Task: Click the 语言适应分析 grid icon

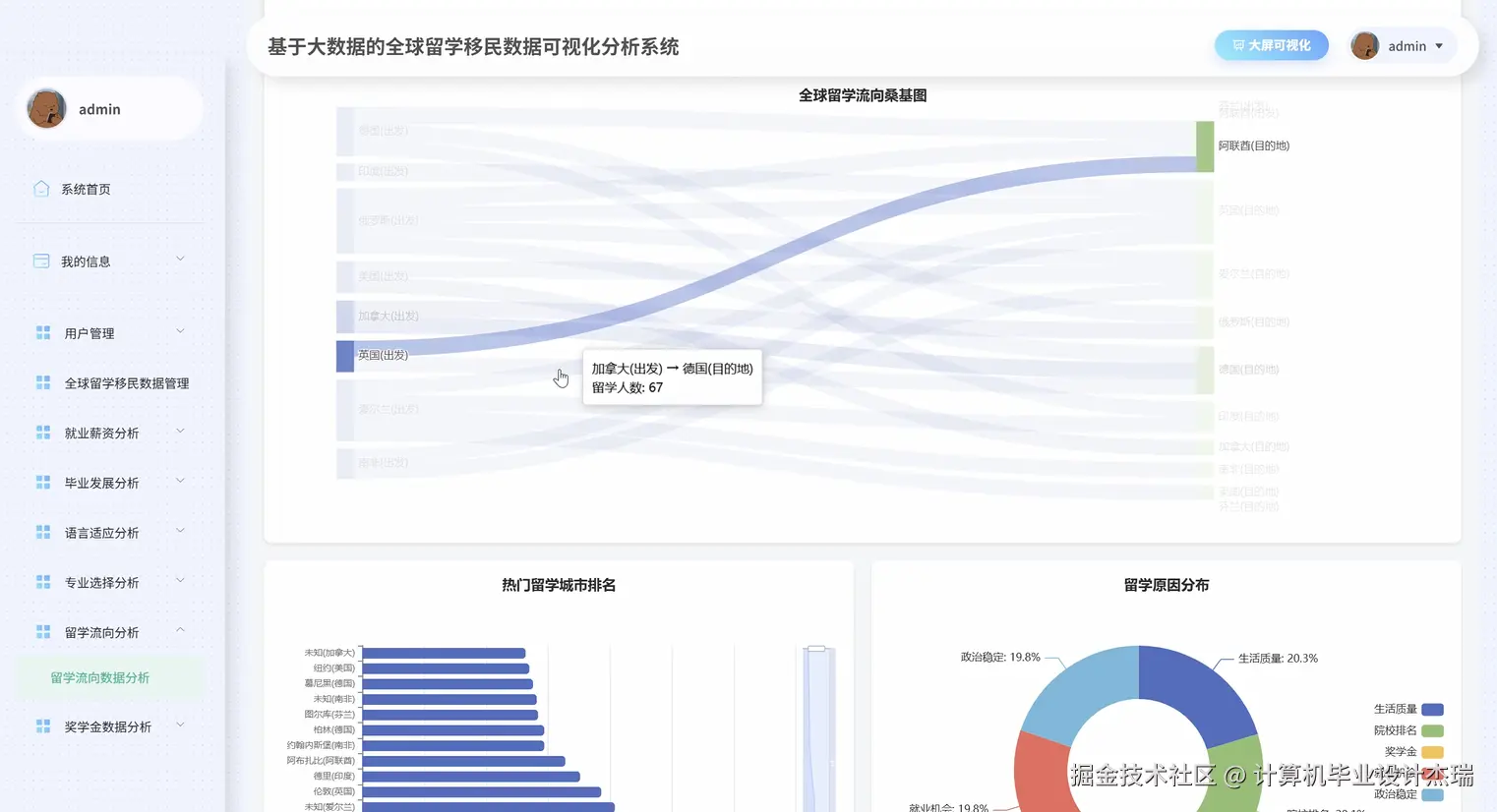Action: click(x=43, y=532)
